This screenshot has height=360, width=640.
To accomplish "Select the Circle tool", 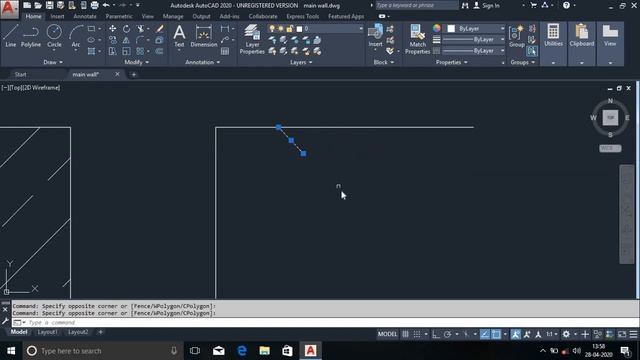I will click(54, 36).
